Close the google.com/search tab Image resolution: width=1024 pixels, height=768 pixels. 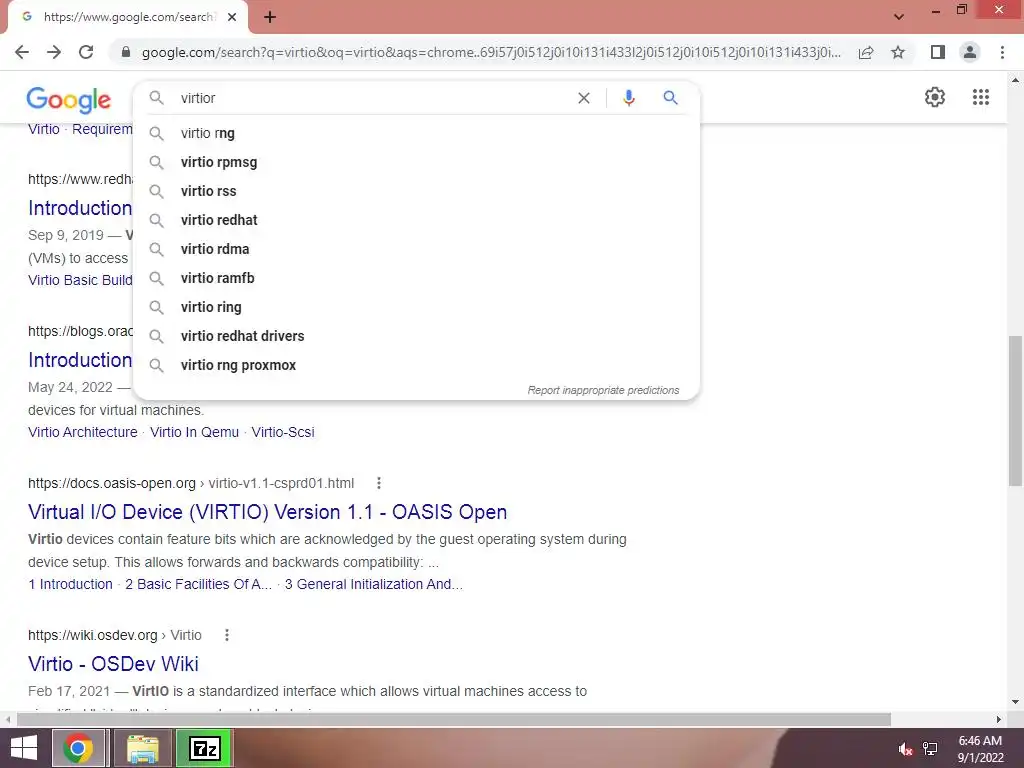coord(232,17)
